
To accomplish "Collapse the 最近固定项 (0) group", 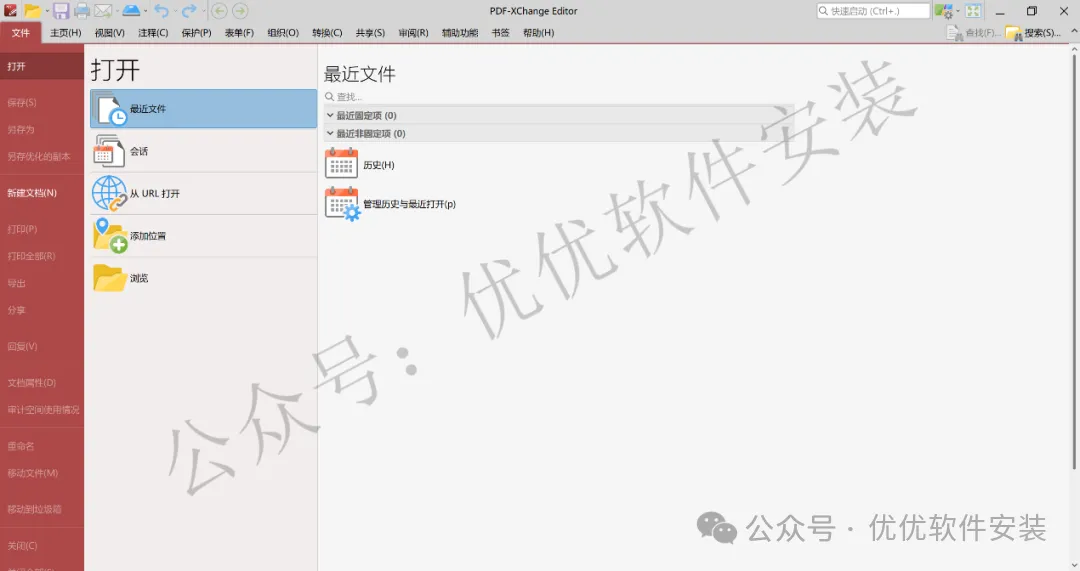I will click(x=330, y=115).
